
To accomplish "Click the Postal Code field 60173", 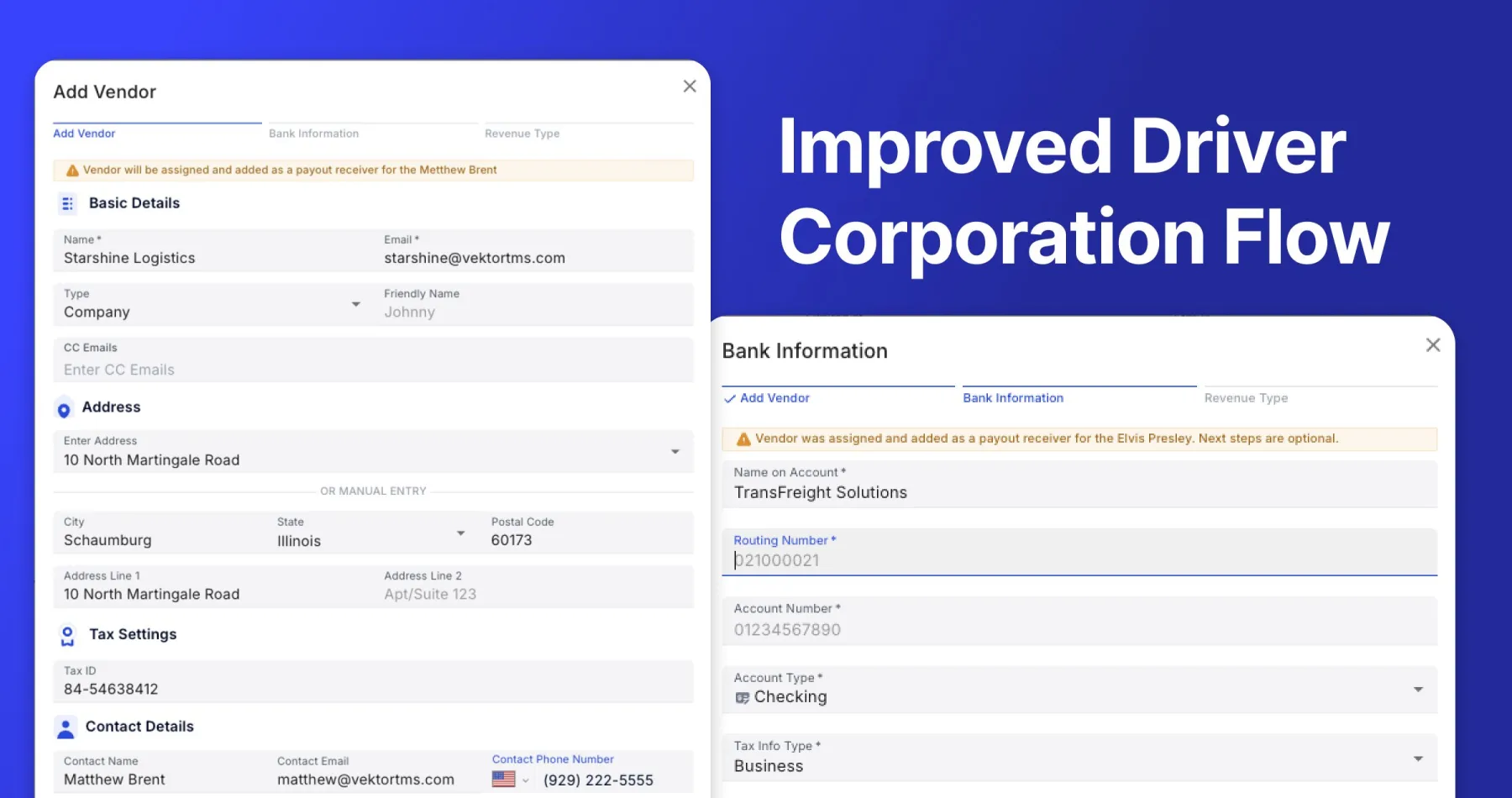I will pyautogui.click(x=588, y=533).
